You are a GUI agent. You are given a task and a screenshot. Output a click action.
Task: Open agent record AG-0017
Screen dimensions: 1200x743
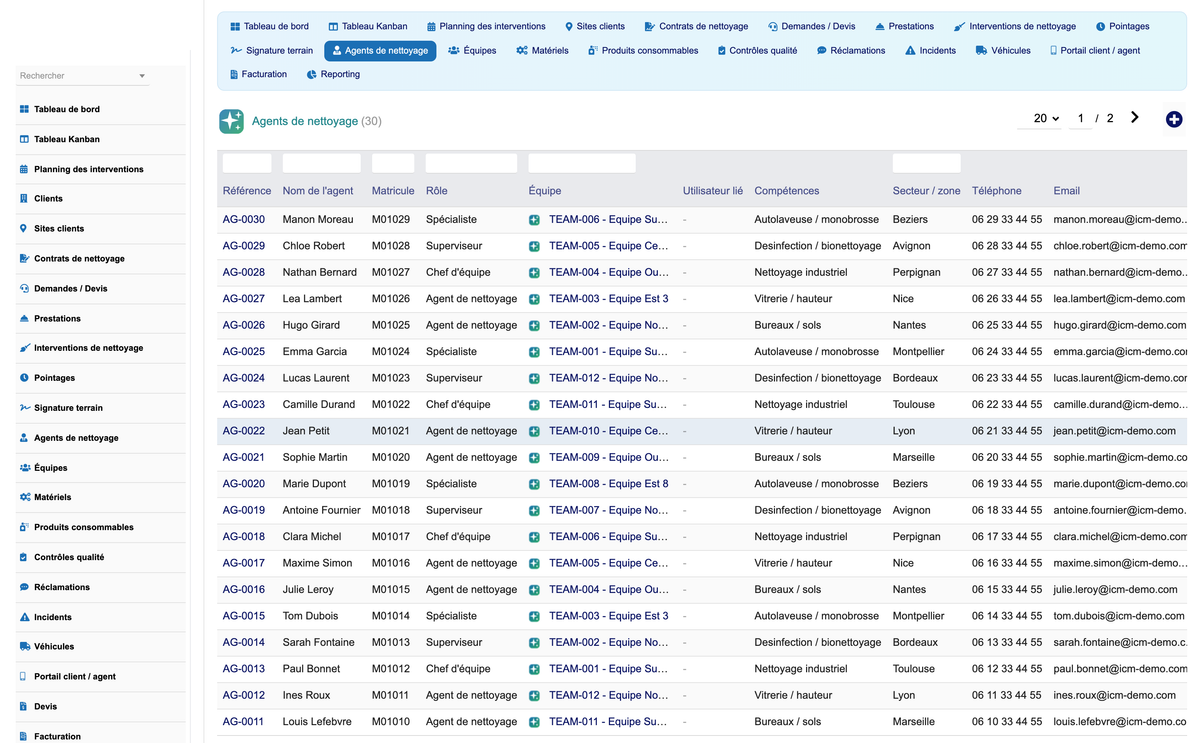(x=244, y=563)
